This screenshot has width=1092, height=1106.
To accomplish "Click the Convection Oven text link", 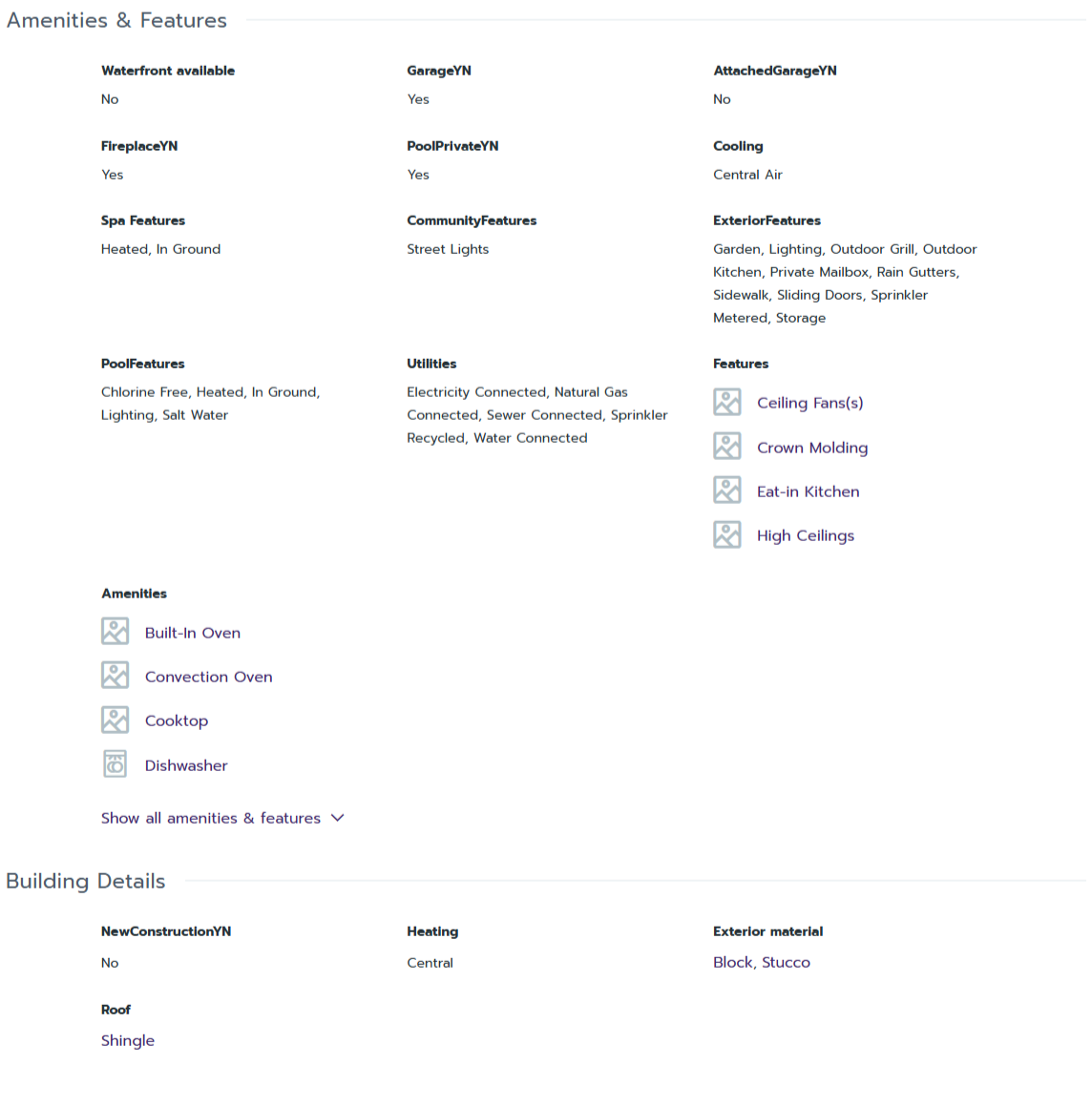I will pyautogui.click(x=208, y=677).
